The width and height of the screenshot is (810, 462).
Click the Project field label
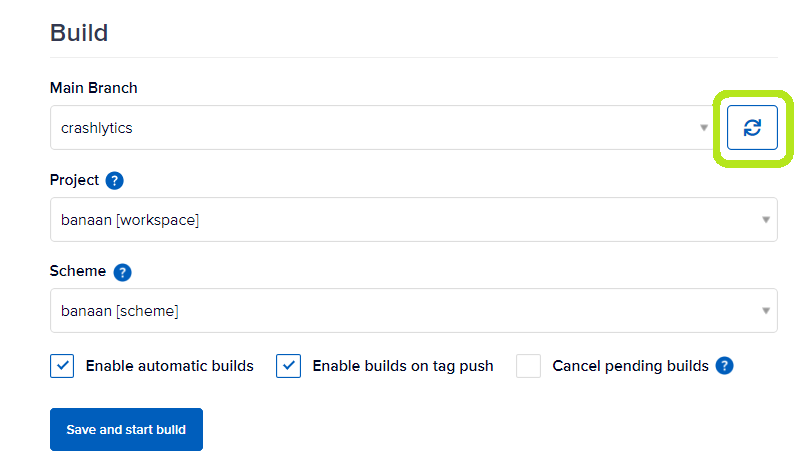click(x=74, y=180)
